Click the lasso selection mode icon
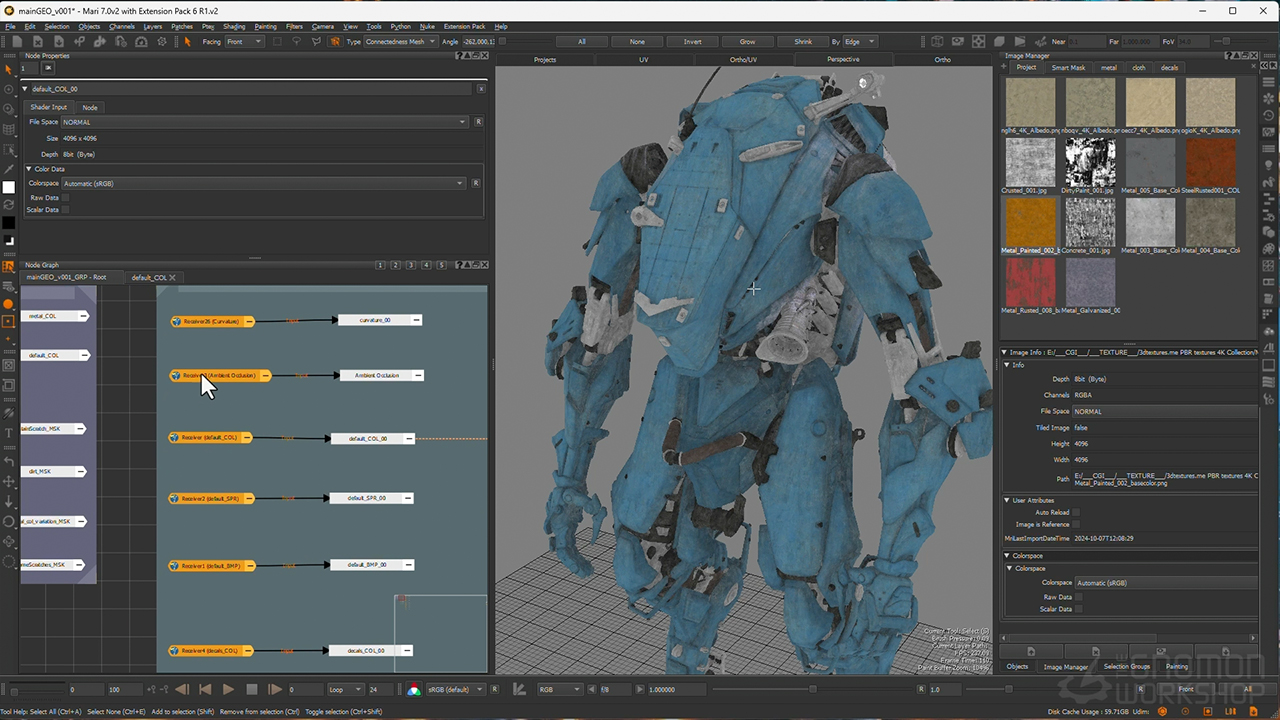The width and height of the screenshot is (1280, 720). (296, 42)
